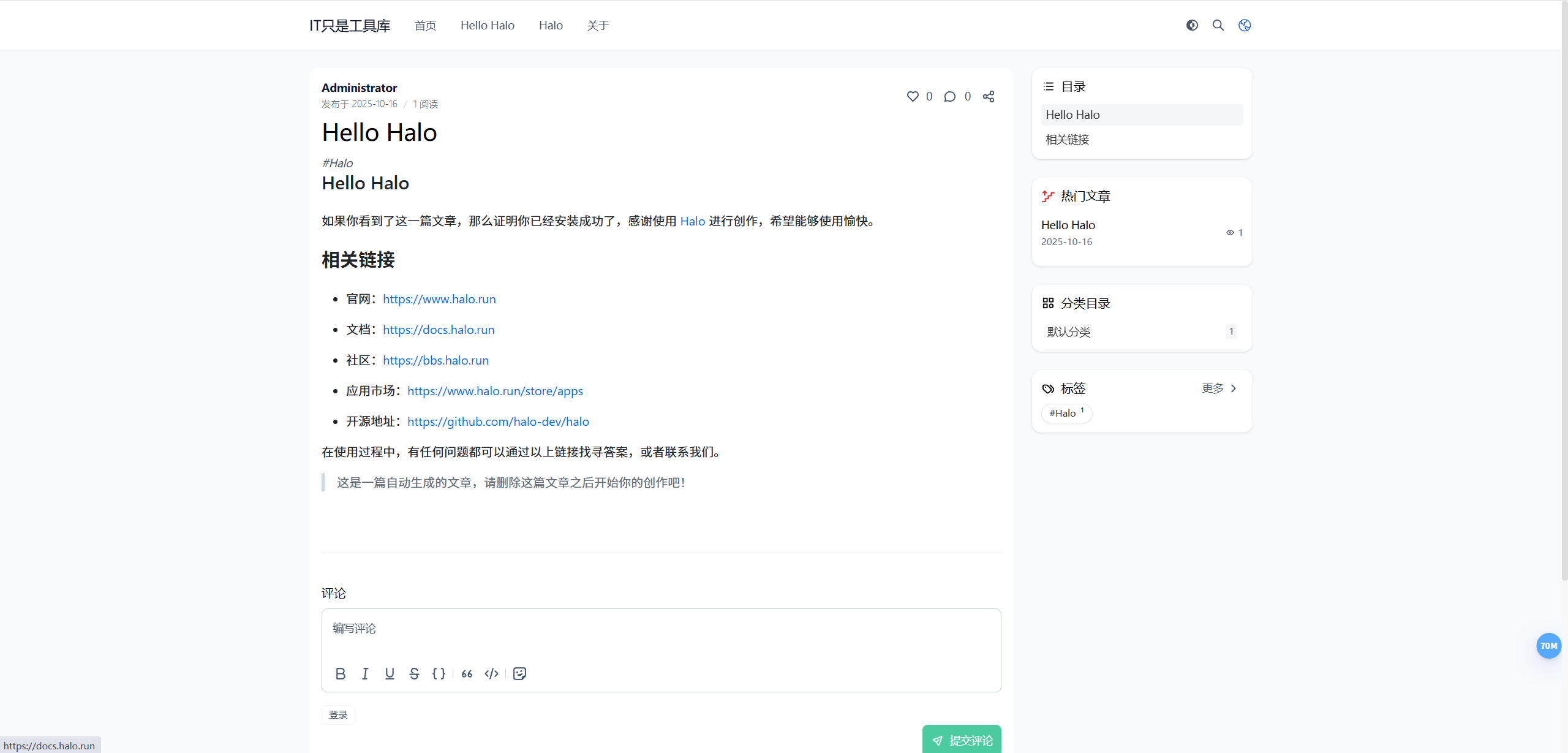
Task: Toggle underline formatting in comment editor
Action: coord(390,673)
